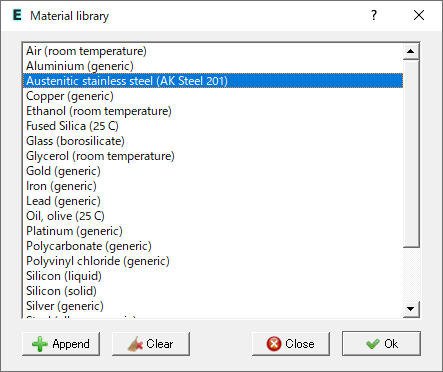Click the scrollbar up arrow

pos(411,51)
